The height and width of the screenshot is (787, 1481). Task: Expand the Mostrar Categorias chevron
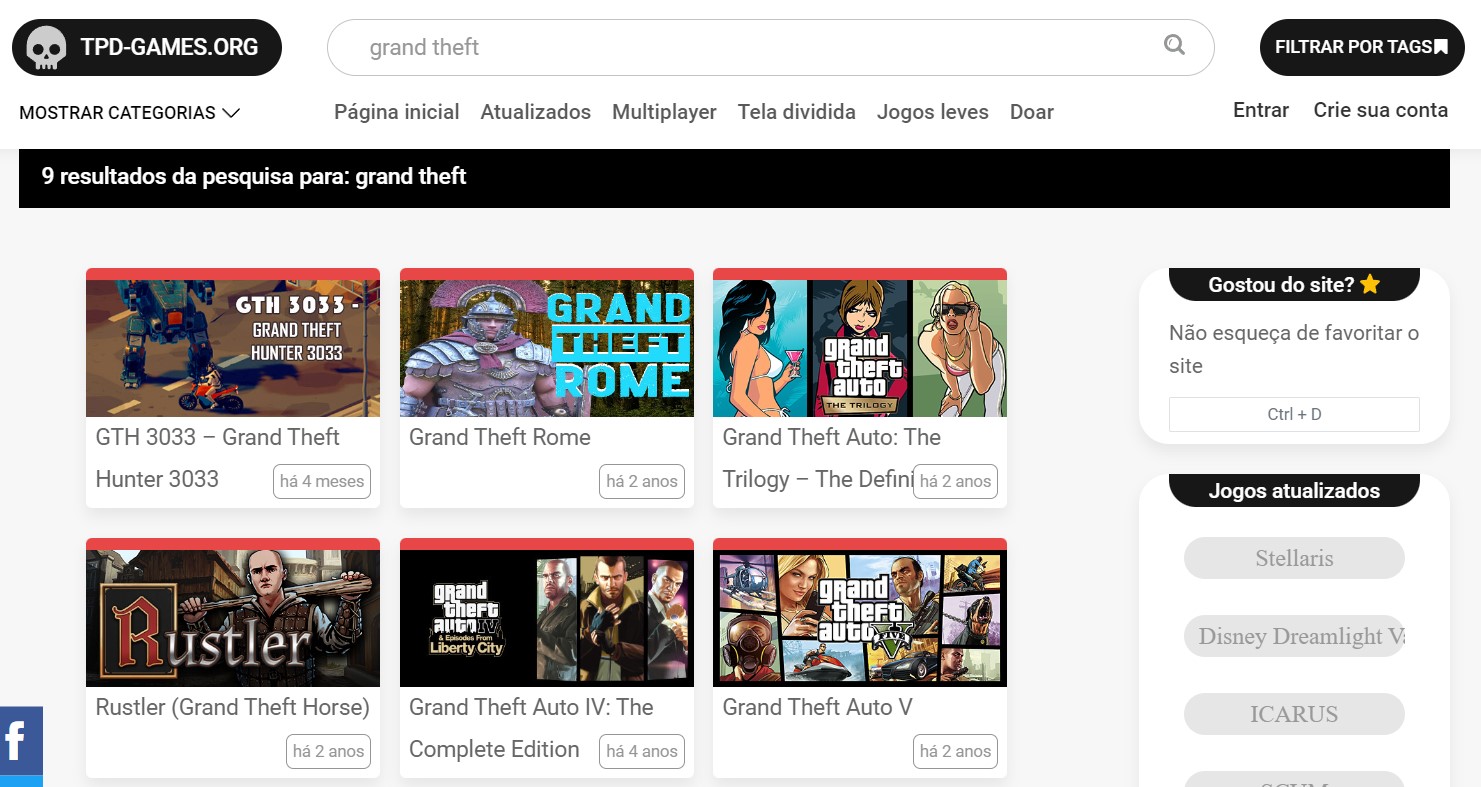[x=231, y=113]
